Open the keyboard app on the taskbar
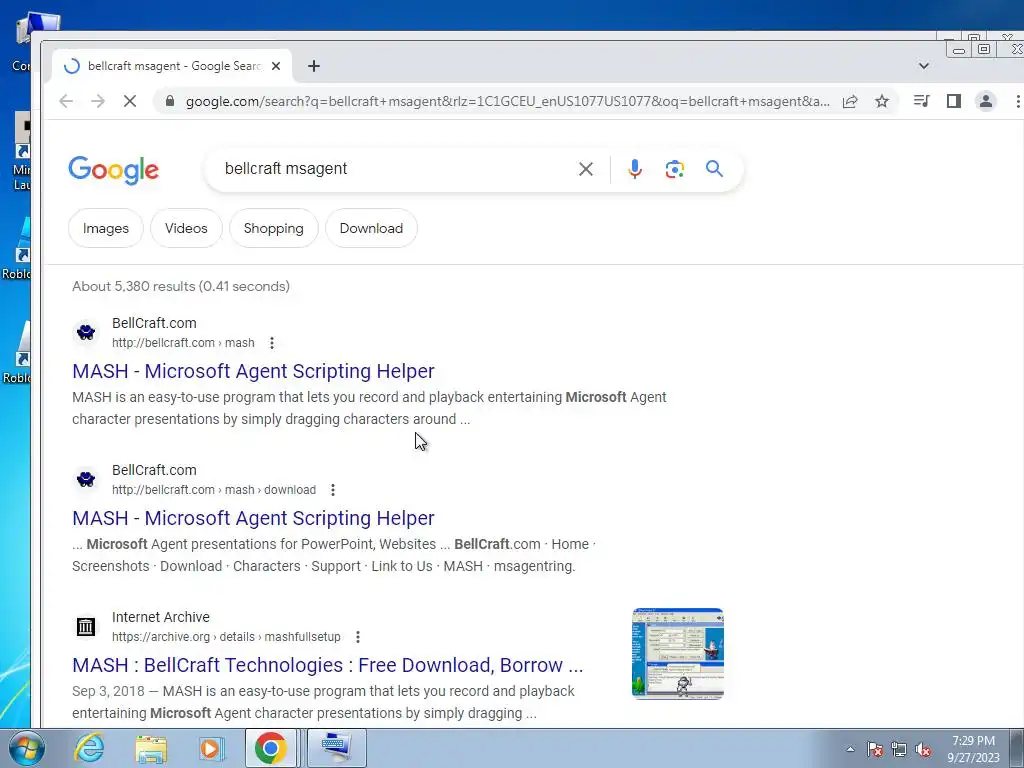Image resolution: width=1024 pixels, height=768 pixels. point(336,748)
